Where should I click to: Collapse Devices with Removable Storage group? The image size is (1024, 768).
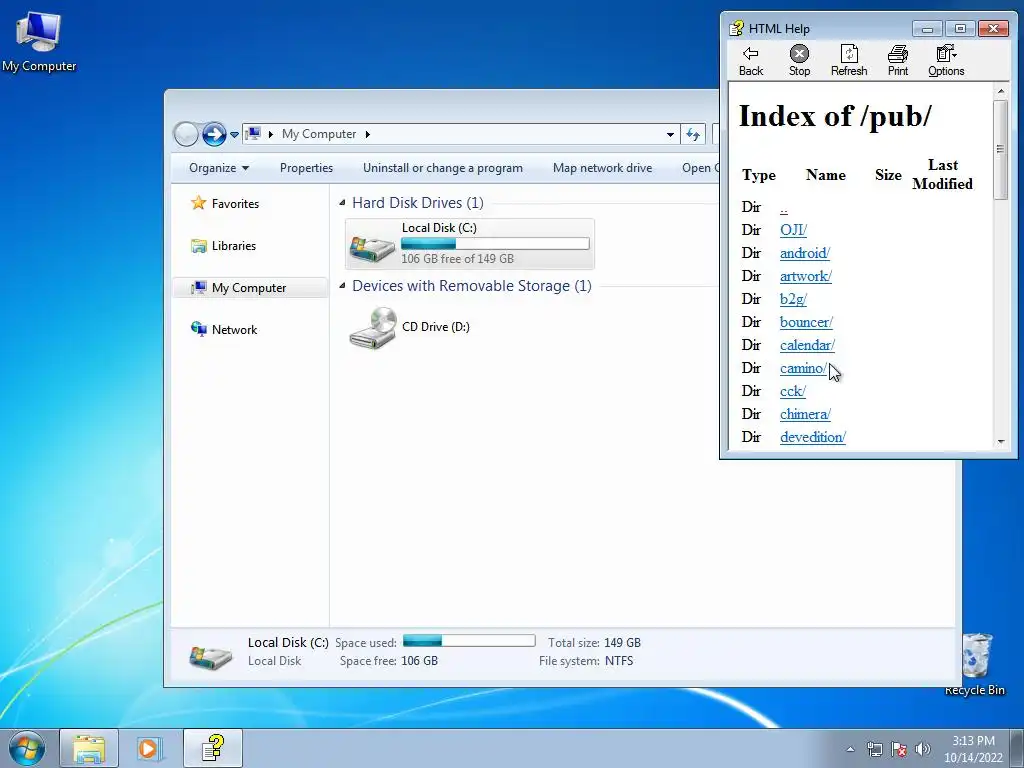point(342,286)
